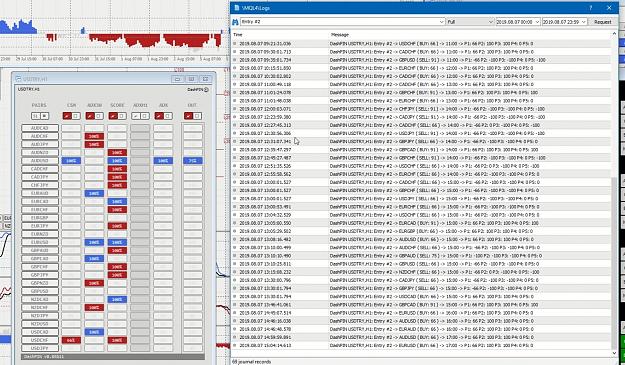Toggle the red check box under SCORE
625x365 pixels.
pos(113,116)
